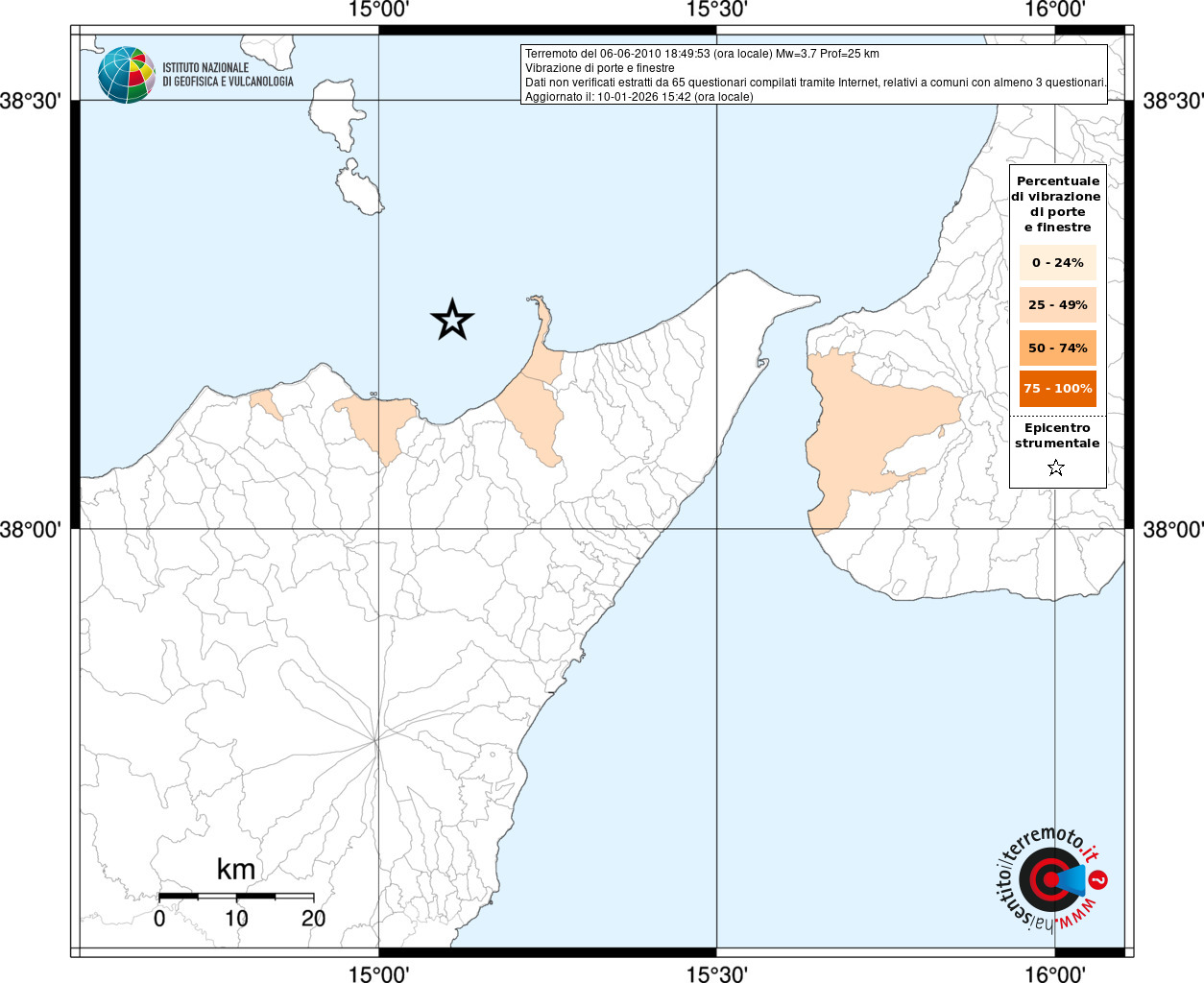Click the 'Epicentro strumentale' legend label
Screen dimensions: 1204x983
(1057, 436)
